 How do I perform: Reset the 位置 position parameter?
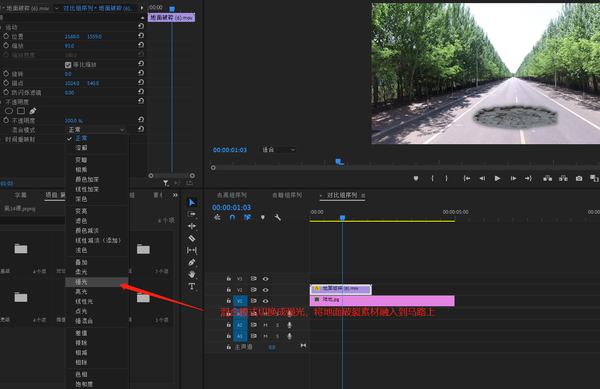(141, 36)
